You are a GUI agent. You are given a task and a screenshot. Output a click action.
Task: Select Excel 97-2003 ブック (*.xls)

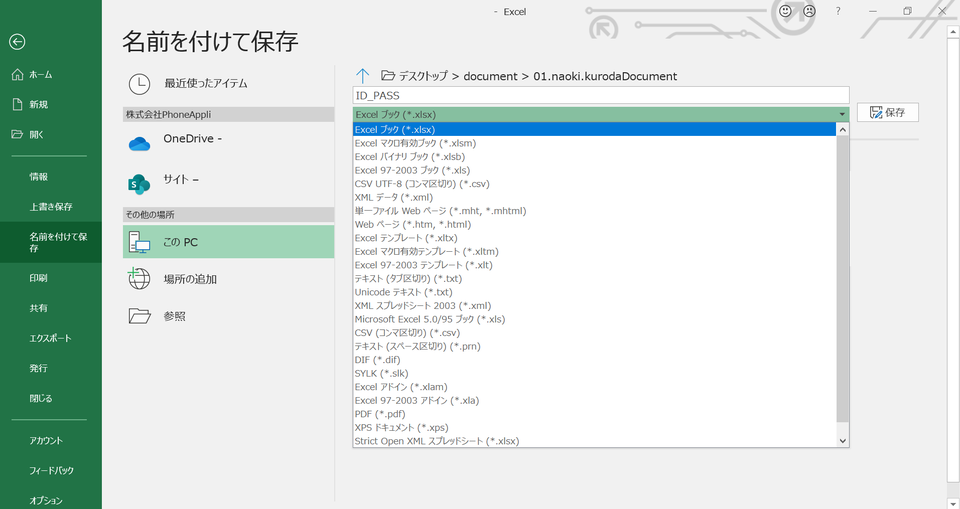(594, 170)
